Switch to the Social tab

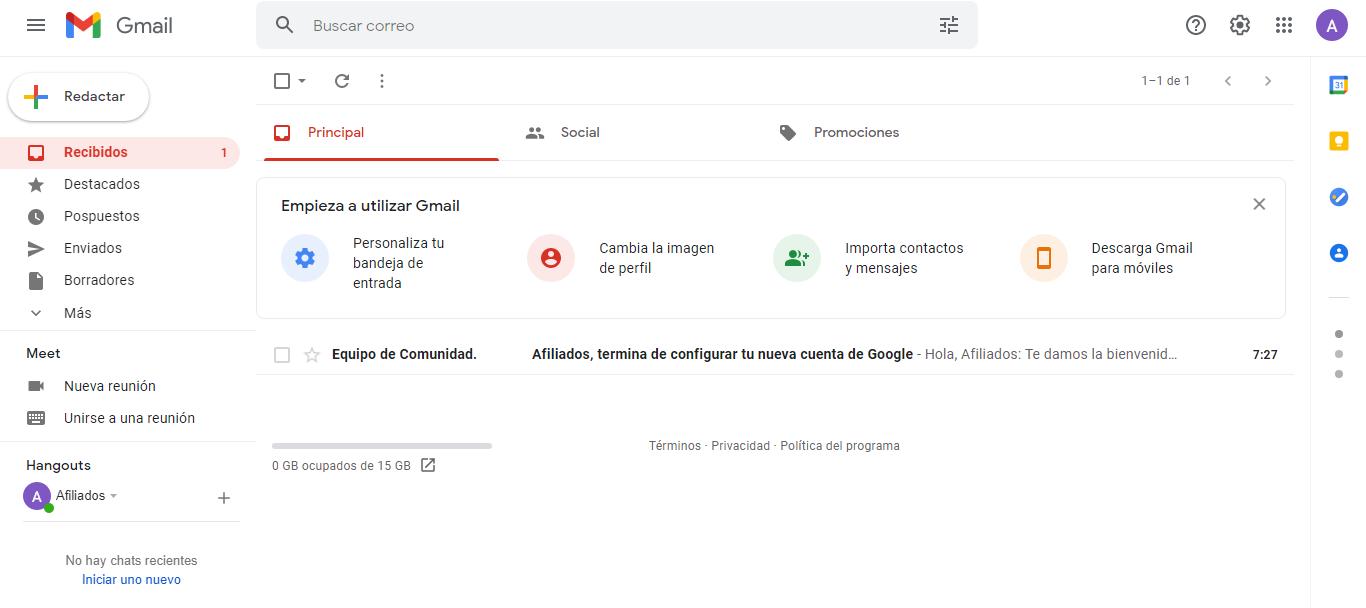tap(635, 132)
